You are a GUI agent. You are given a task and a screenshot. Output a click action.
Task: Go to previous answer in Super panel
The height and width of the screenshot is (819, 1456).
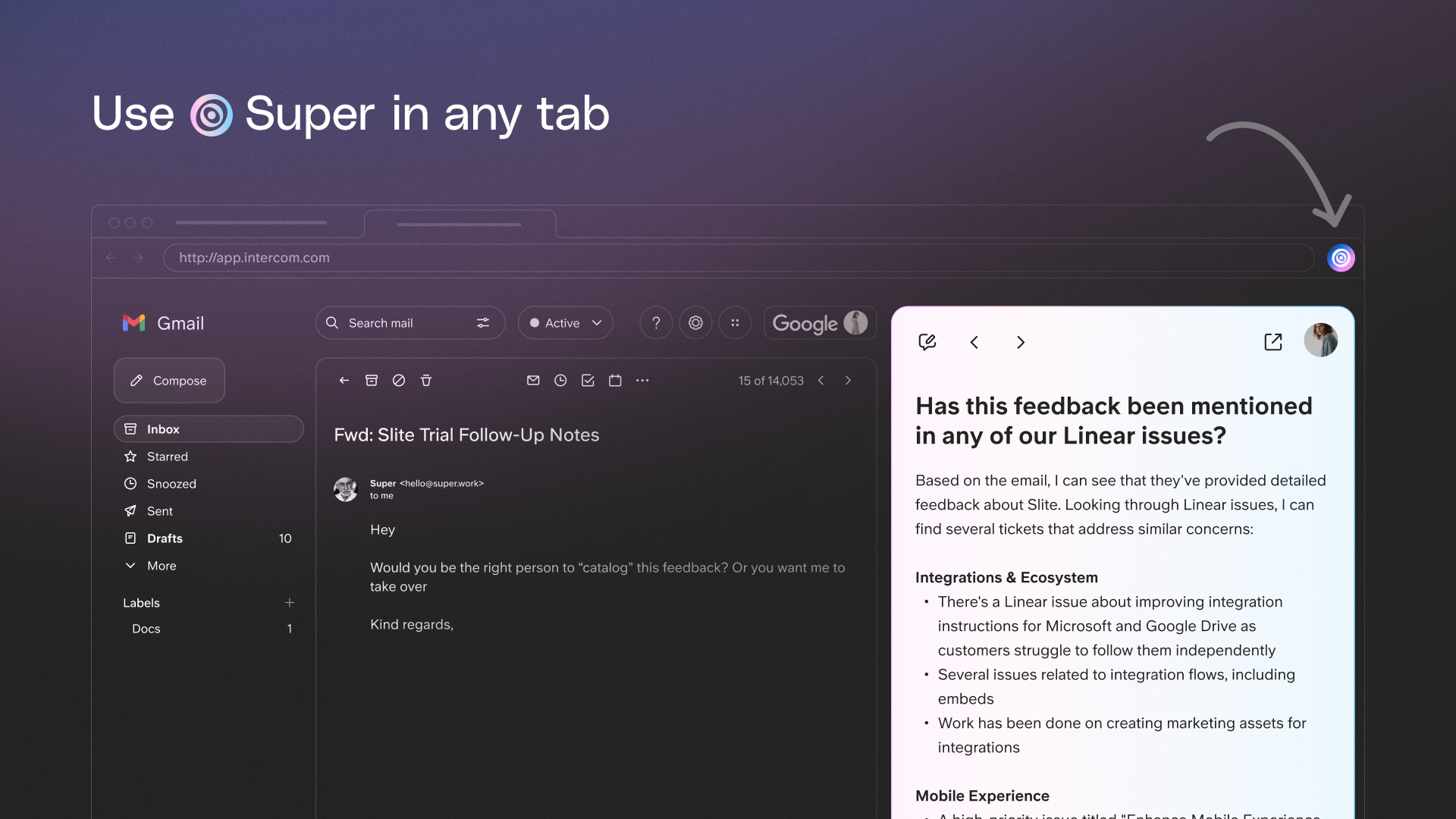(x=974, y=342)
